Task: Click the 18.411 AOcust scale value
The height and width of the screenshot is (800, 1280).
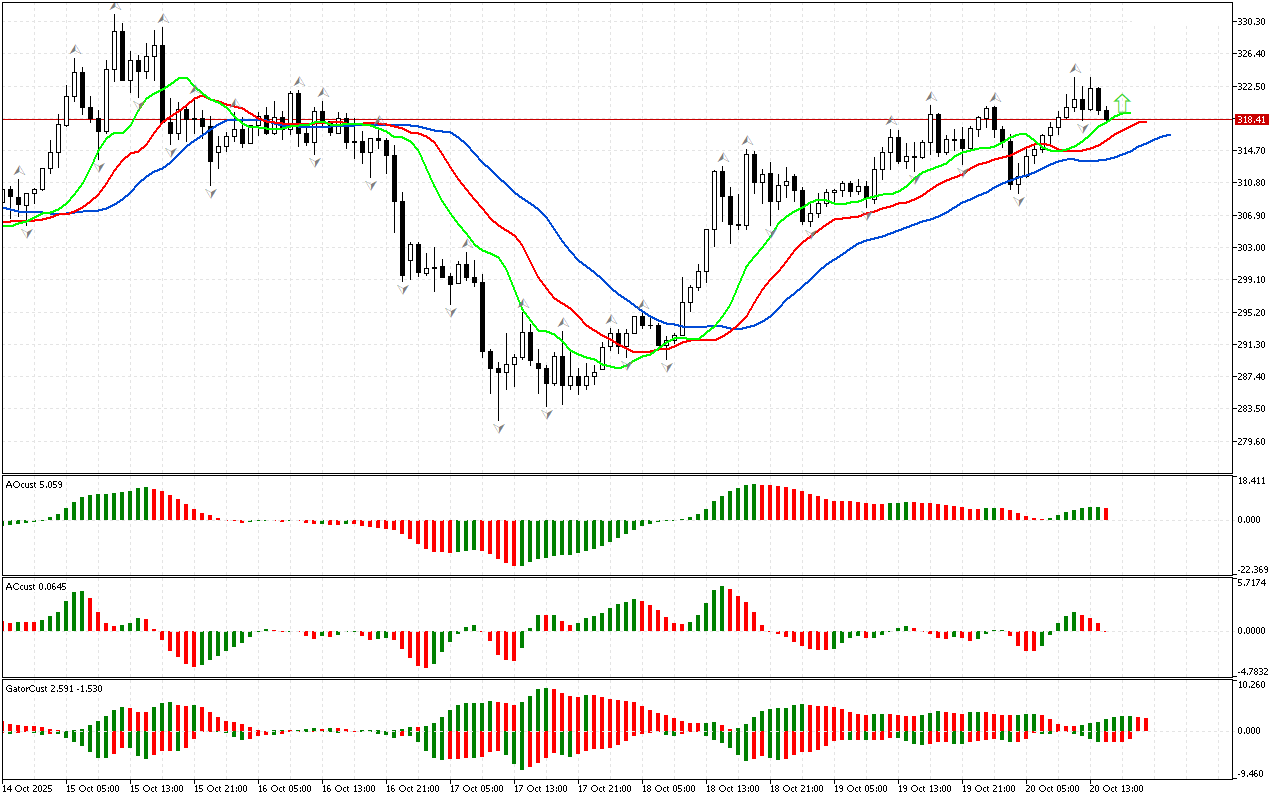Action: pos(1254,481)
